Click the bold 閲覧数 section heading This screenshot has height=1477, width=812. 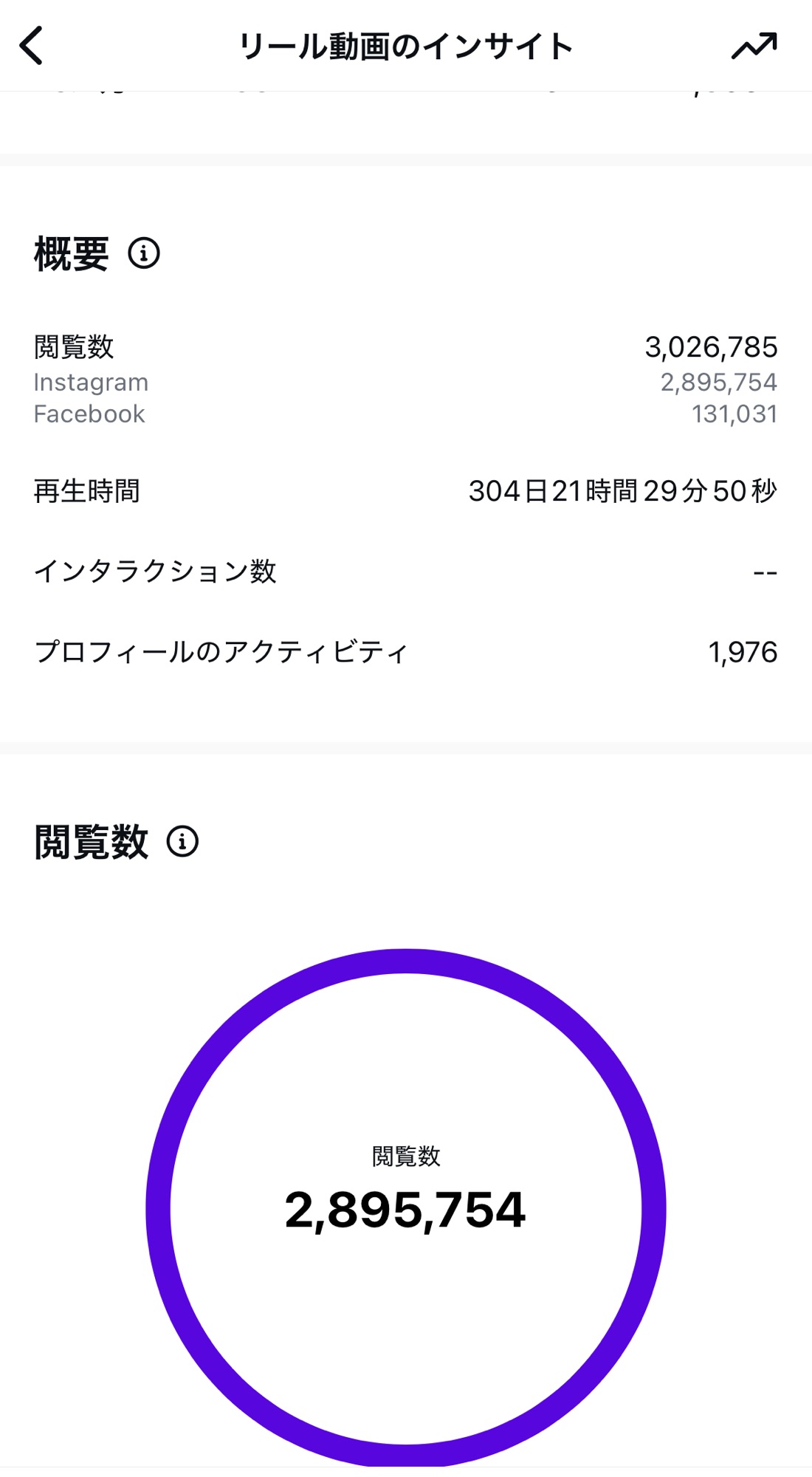[x=92, y=842]
